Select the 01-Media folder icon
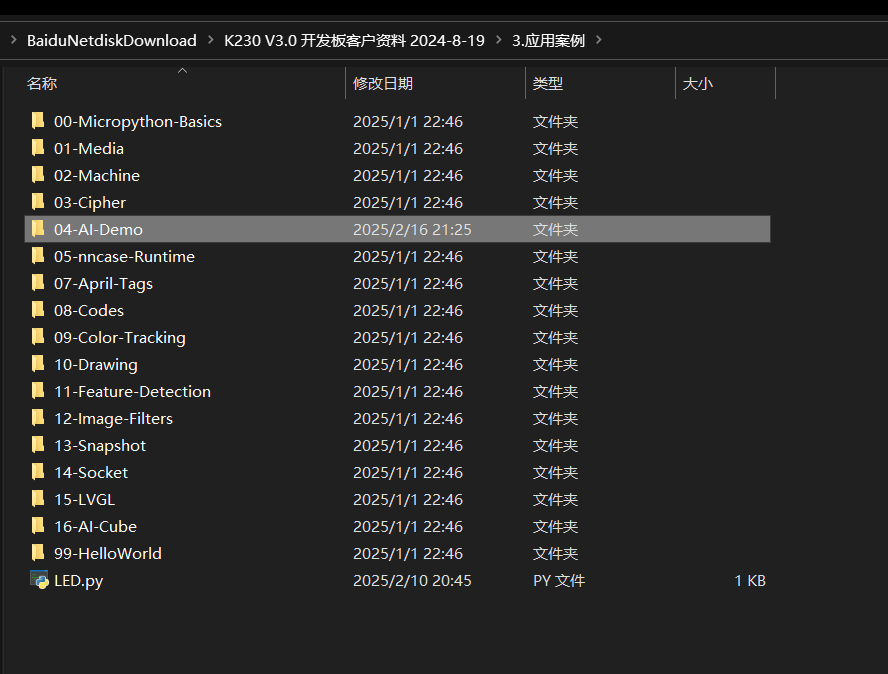Screen dimensions: 888x674 pos(38,148)
